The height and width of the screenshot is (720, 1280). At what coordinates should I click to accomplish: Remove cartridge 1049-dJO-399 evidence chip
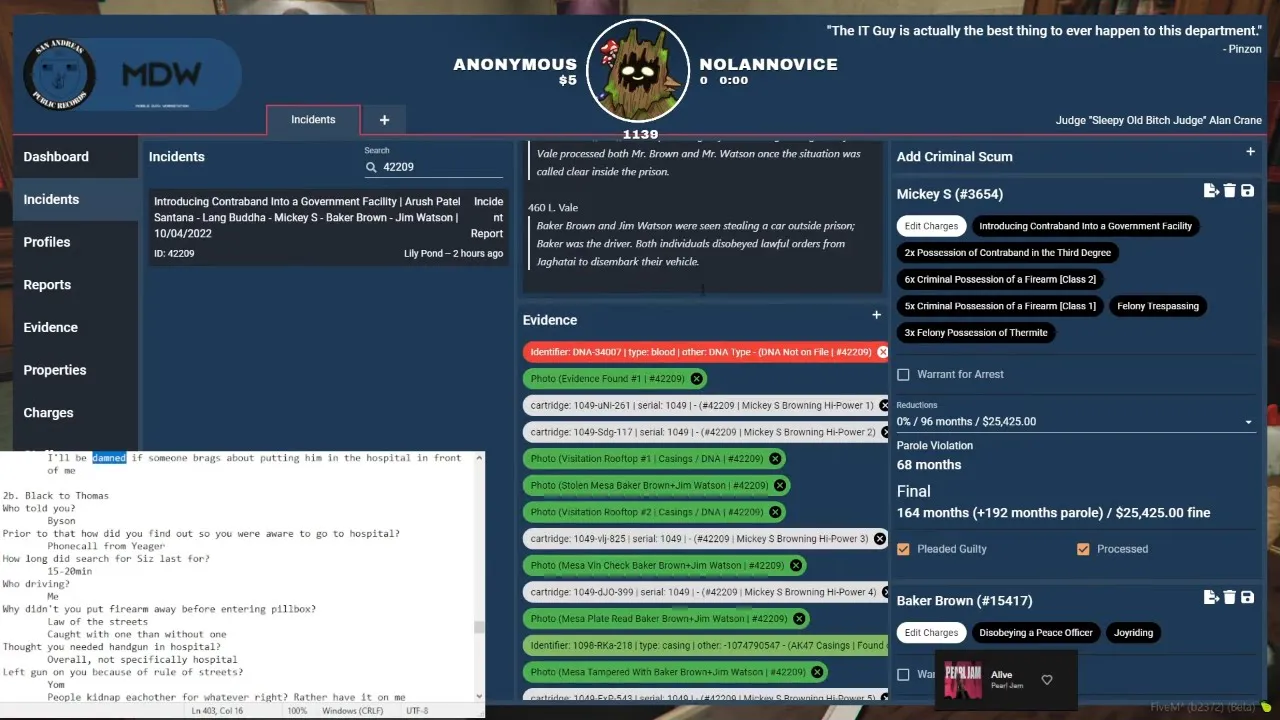click(x=883, y=592)
